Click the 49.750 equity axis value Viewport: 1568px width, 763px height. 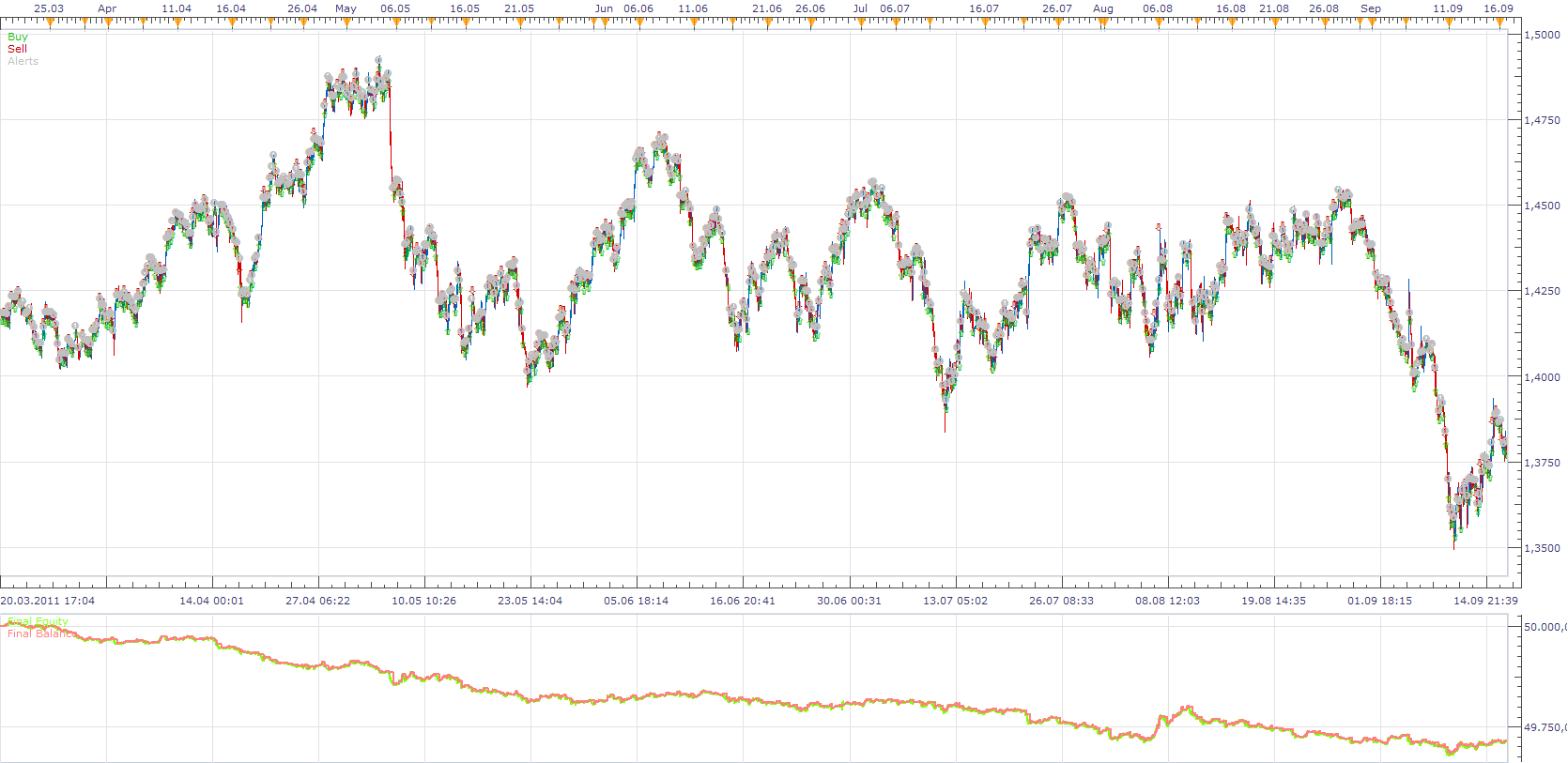[x=1545, y=727]
